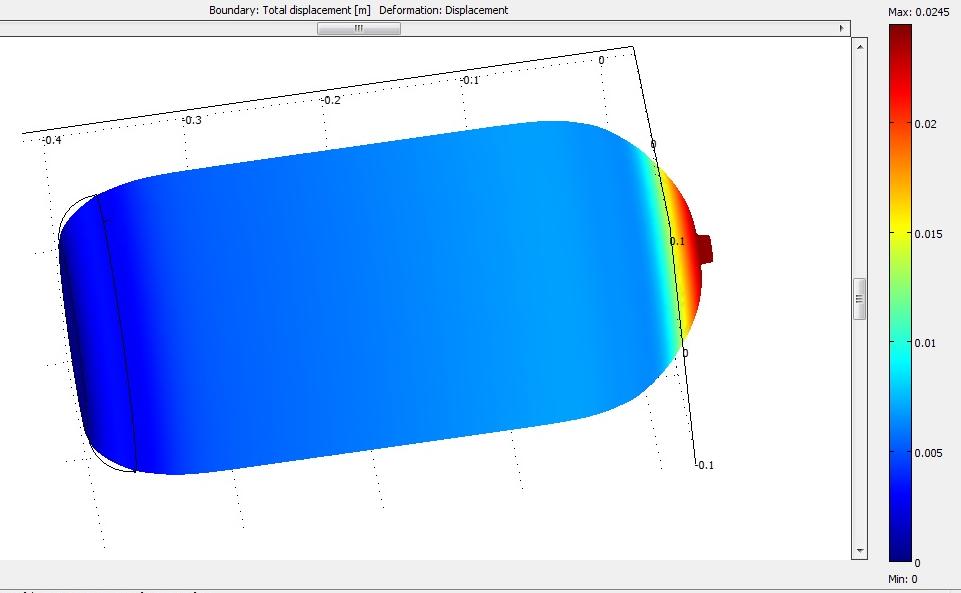Click the 'Min: 0' legend label
The height and width of the screenshot is (593, 961).
pos(903,579)
